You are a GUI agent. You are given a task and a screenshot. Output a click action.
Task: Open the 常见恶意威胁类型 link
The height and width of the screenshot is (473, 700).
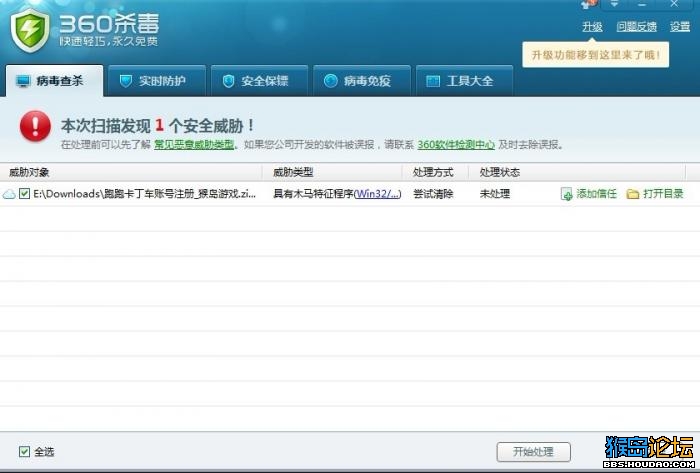point(194,145)
